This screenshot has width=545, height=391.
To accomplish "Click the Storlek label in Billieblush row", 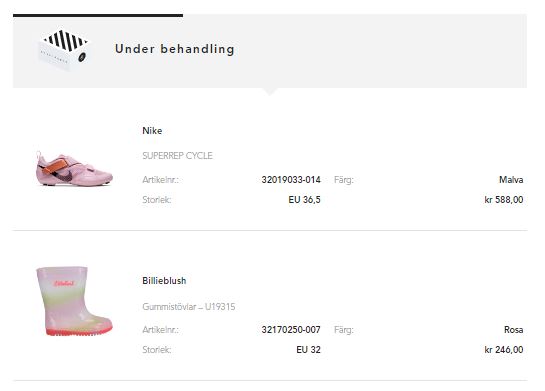I will tap(157, 350).
